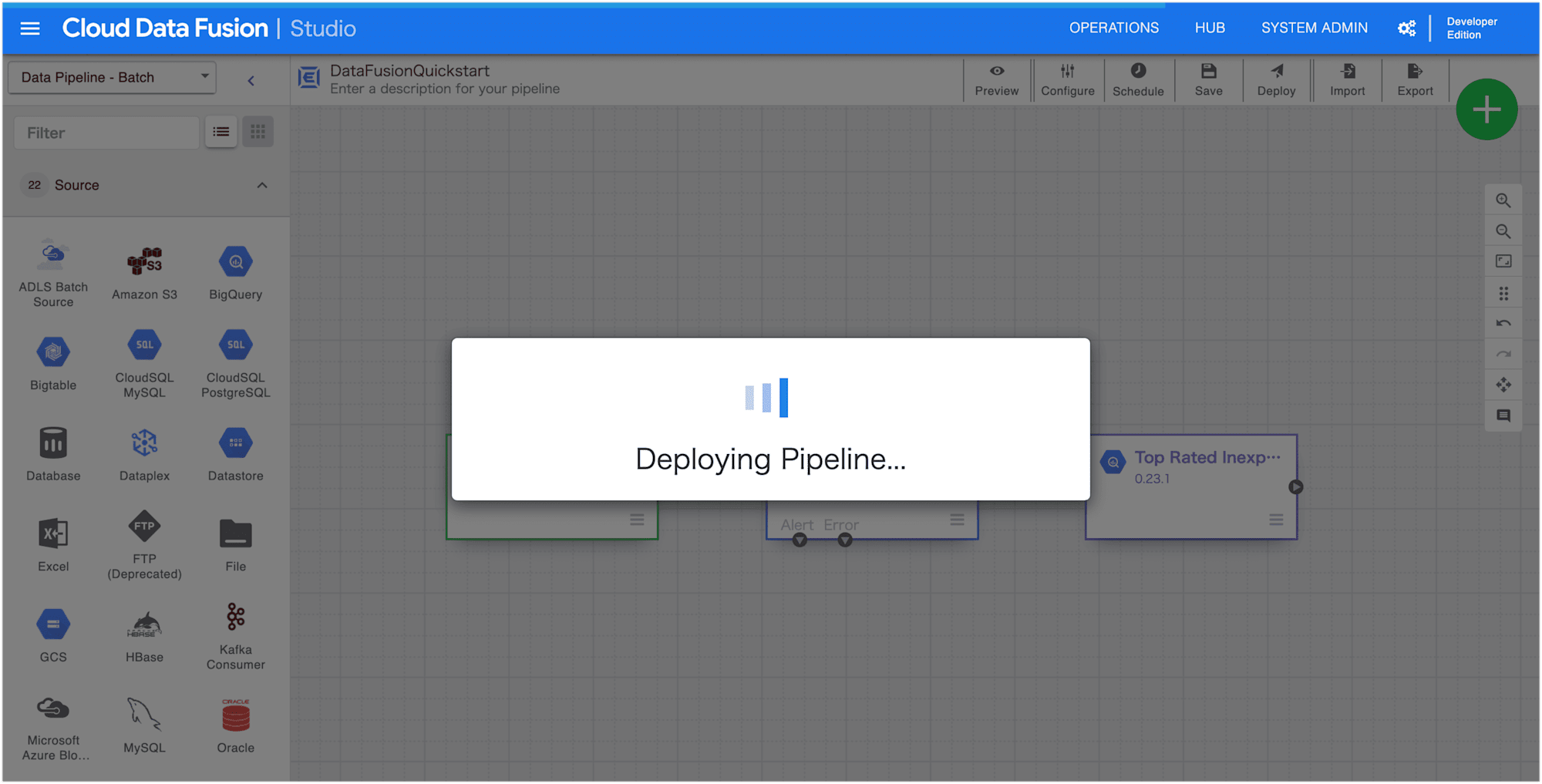The width and height of the screenshot is (1542, 784).
Task: Zoom out on the canvas
Action: tap(1503, 231)
